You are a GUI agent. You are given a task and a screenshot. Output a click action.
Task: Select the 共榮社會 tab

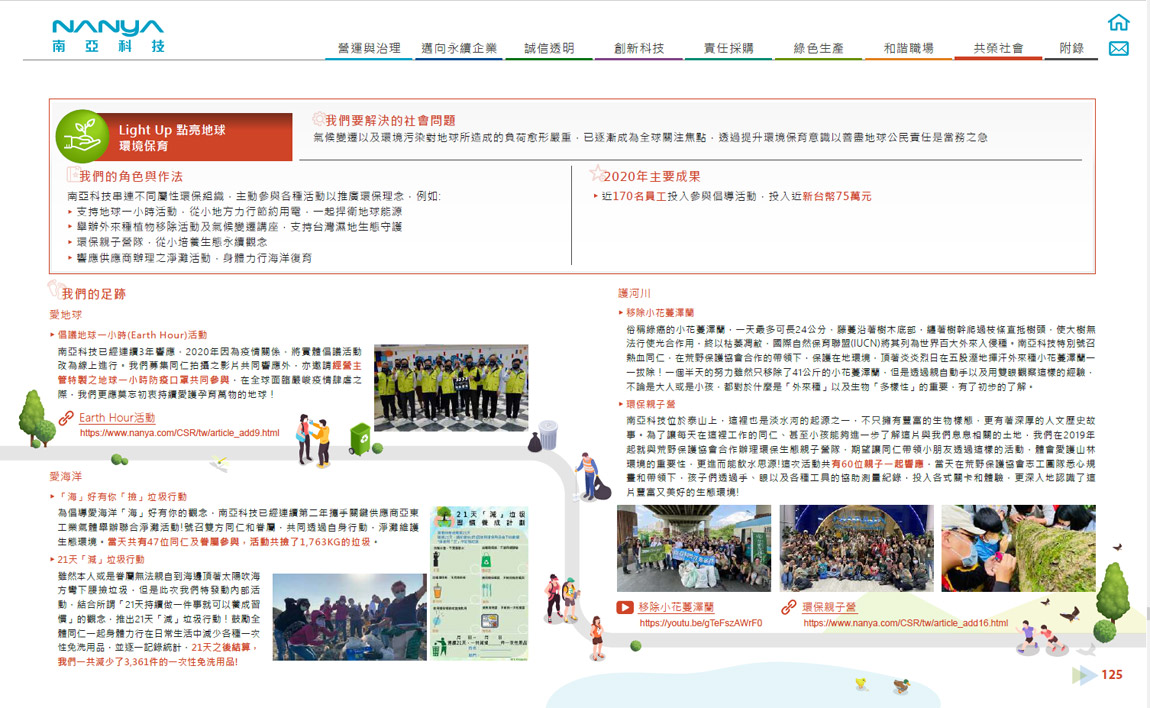click(x=998, y=48)
